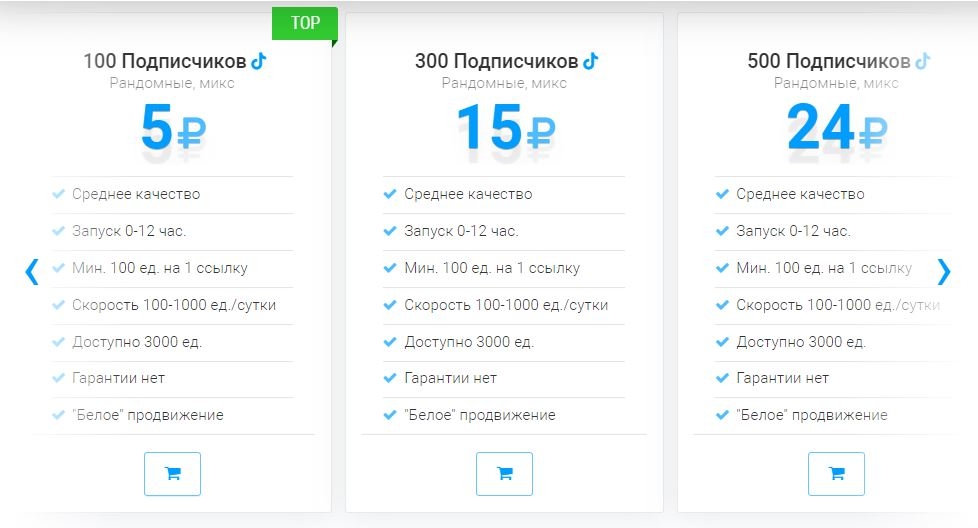
Task: Click "Белое" продвижение in 500 Подписчиков card
Action: click(811, 415)
